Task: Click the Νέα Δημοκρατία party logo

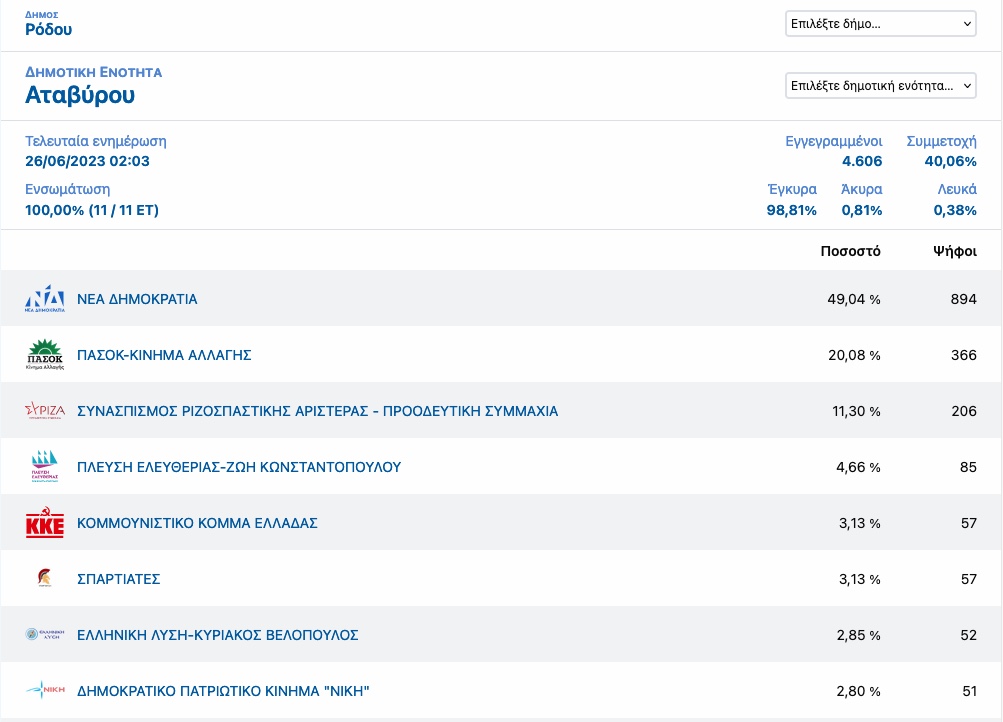Action: (x=45, y=299)
